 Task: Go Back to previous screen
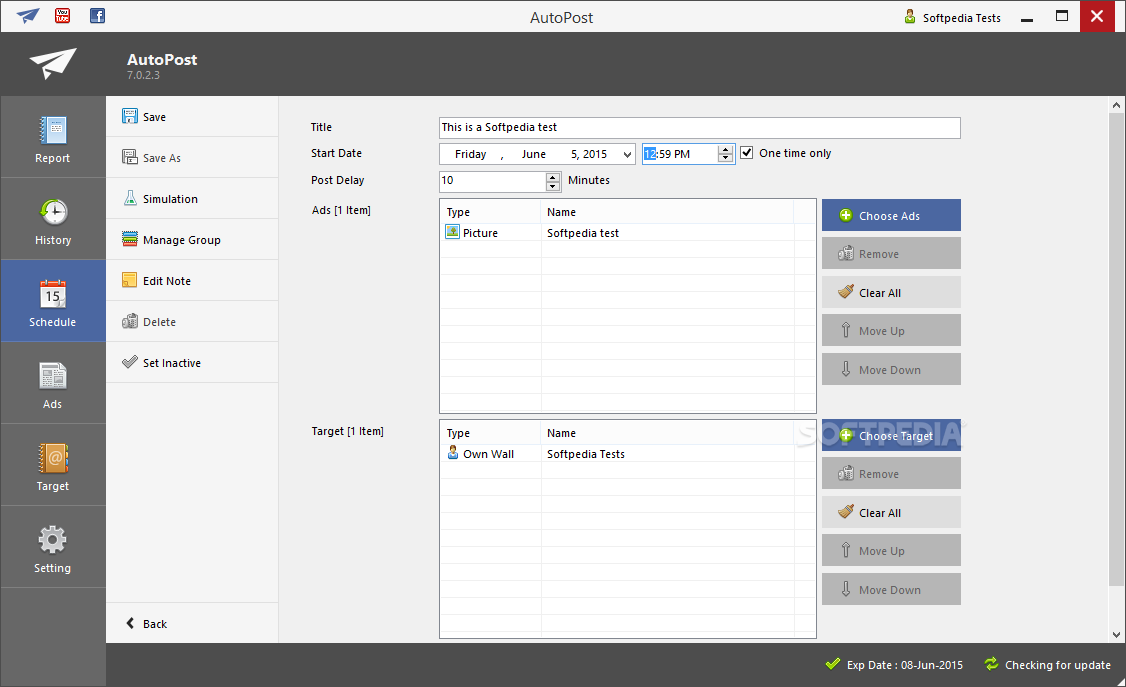(x=192, y=623)
